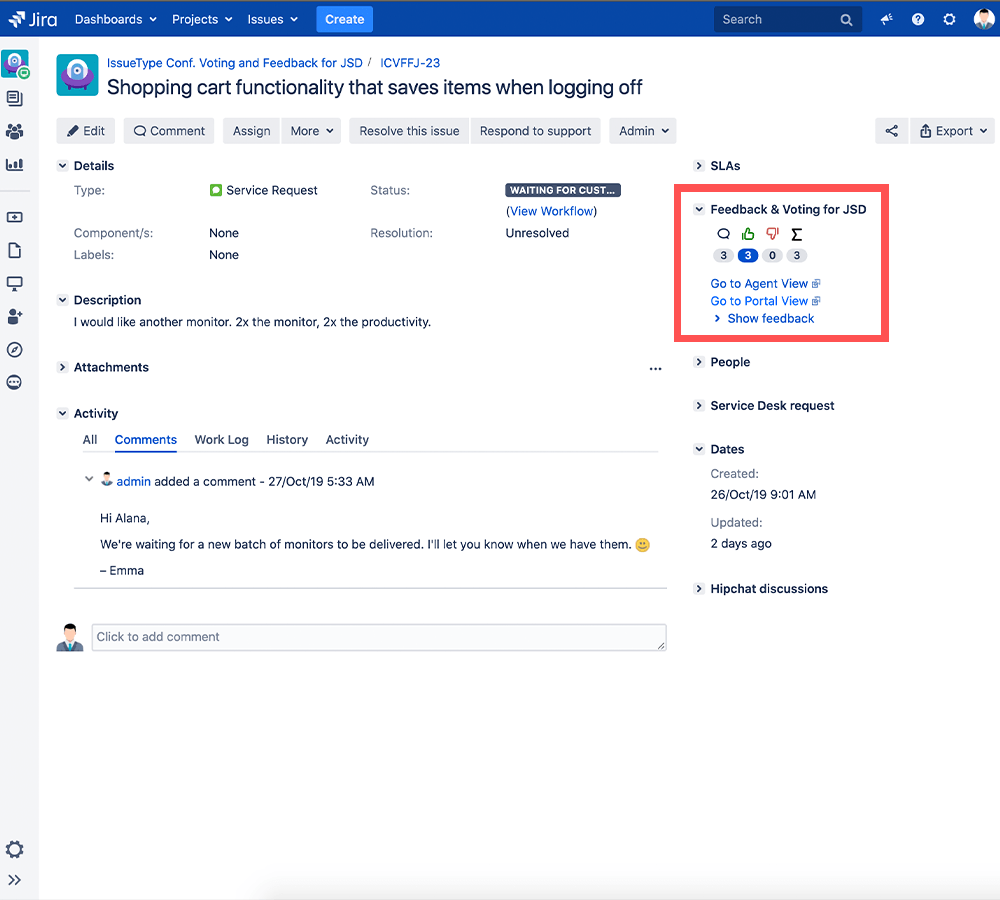Click the large project avatar beside the title
1000x900 pixels.
coord(77,75)
